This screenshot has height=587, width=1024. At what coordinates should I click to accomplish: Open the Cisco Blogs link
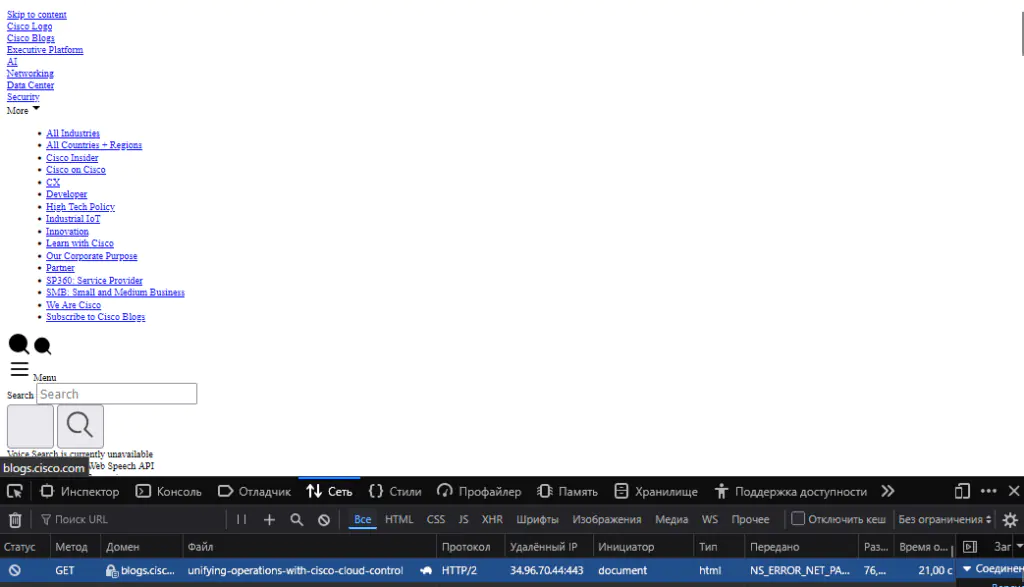(x=31, y=38)
